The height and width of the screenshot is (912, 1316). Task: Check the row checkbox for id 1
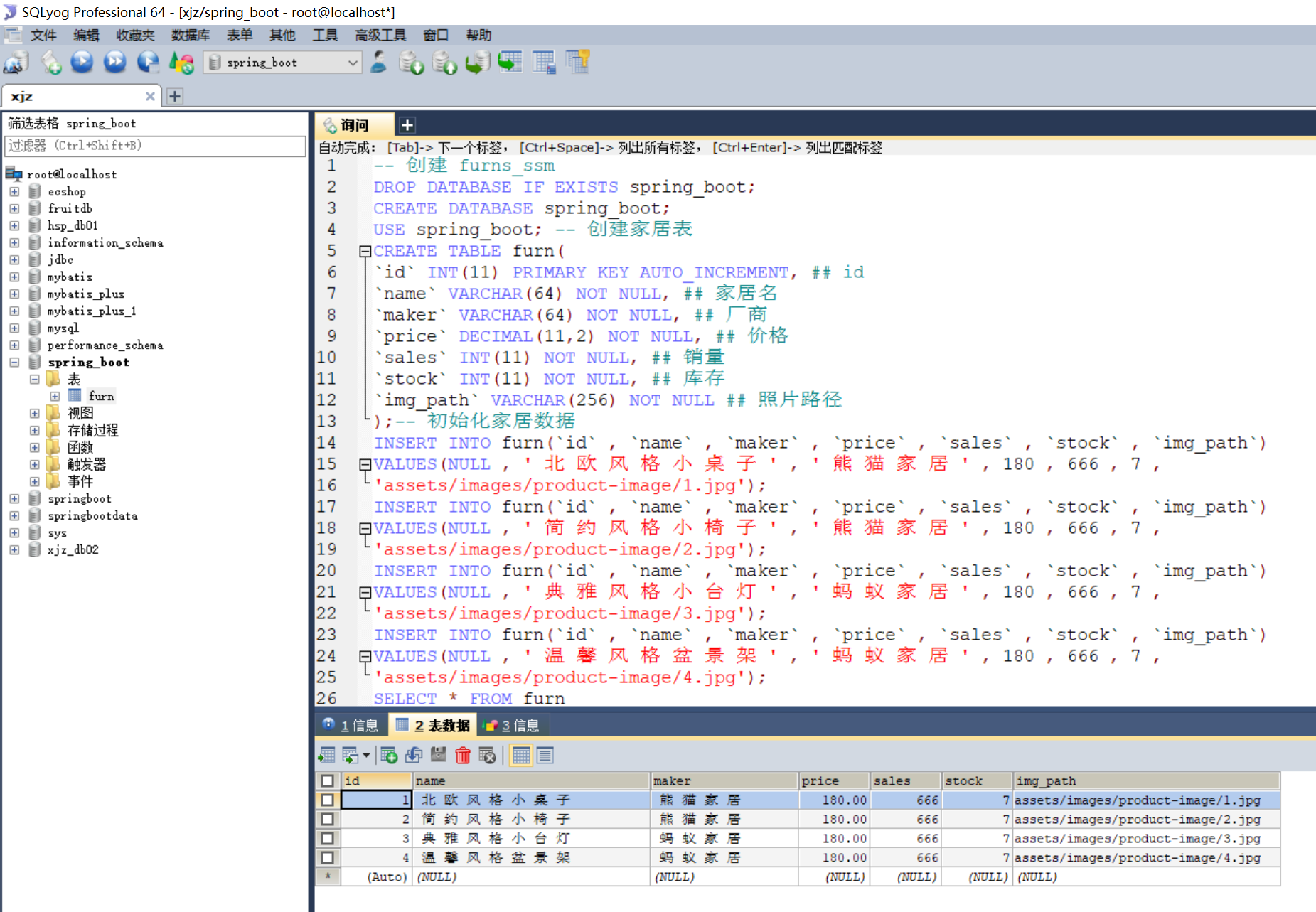pyautogui.click(x=328, y=800)
